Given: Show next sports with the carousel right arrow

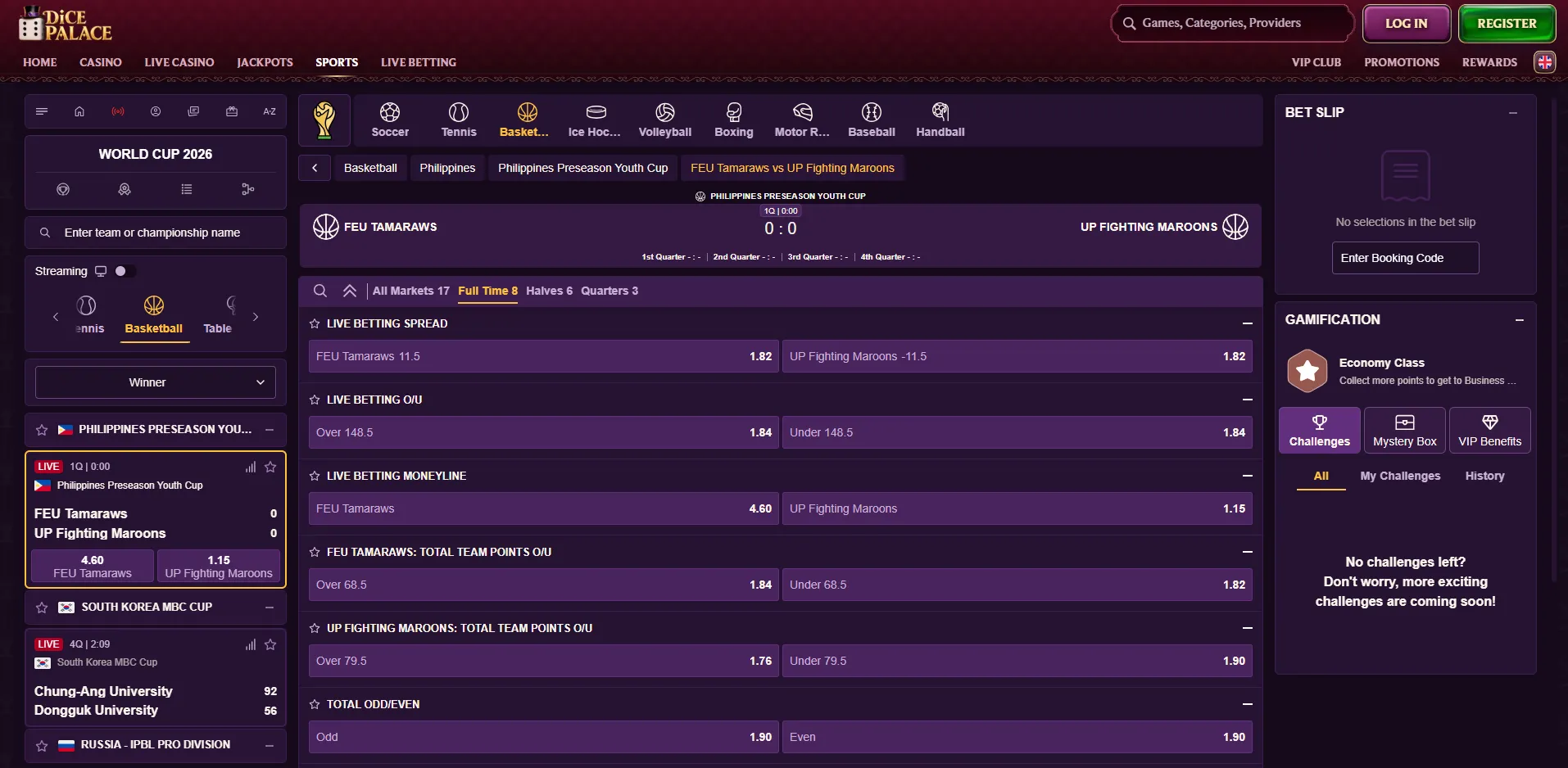Looking at the screenshot, I should (256, 317).
